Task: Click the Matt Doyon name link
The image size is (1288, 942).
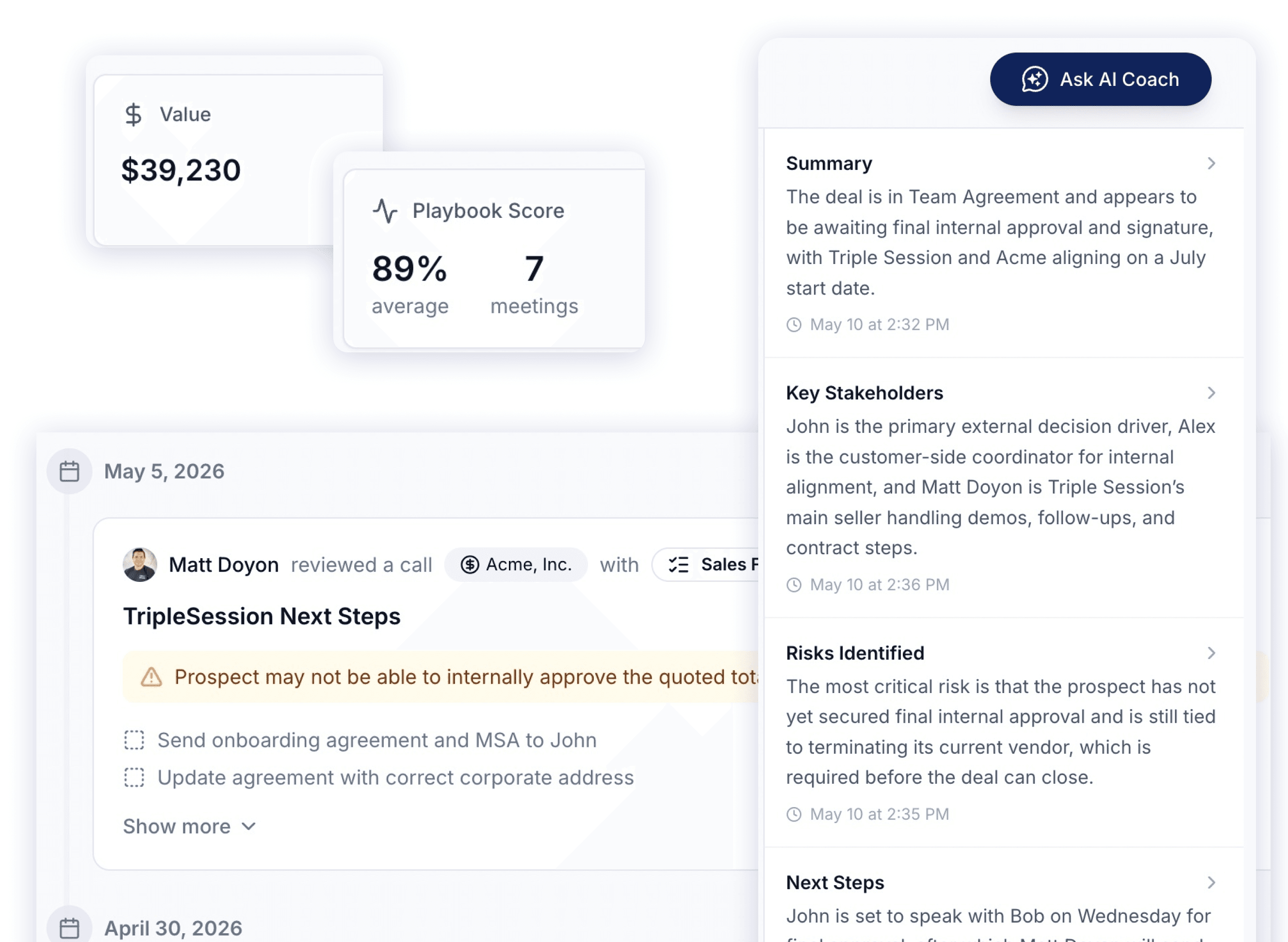Action: [224, 564]
